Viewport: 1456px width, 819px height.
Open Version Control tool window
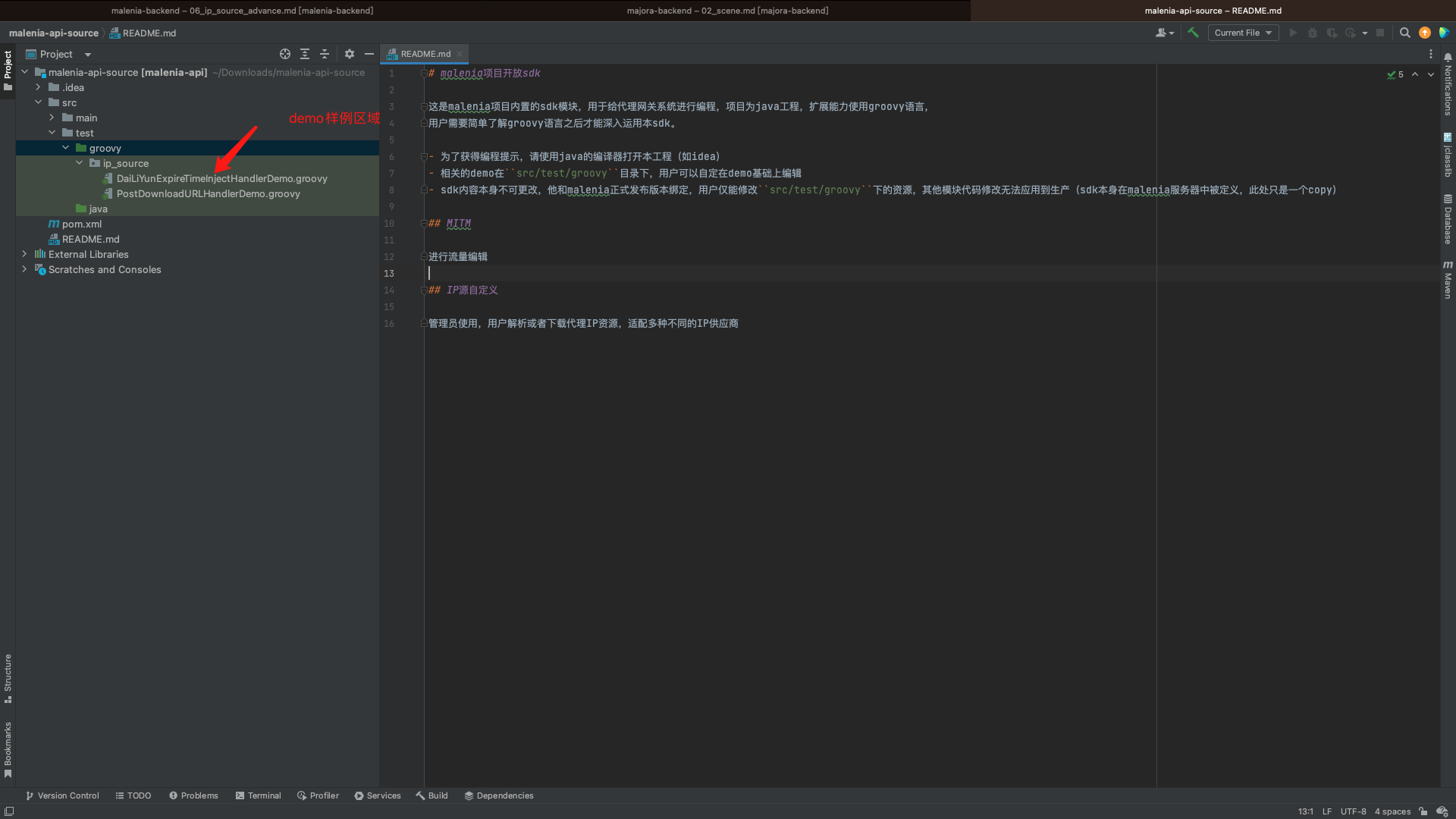[x=62, y=795]
